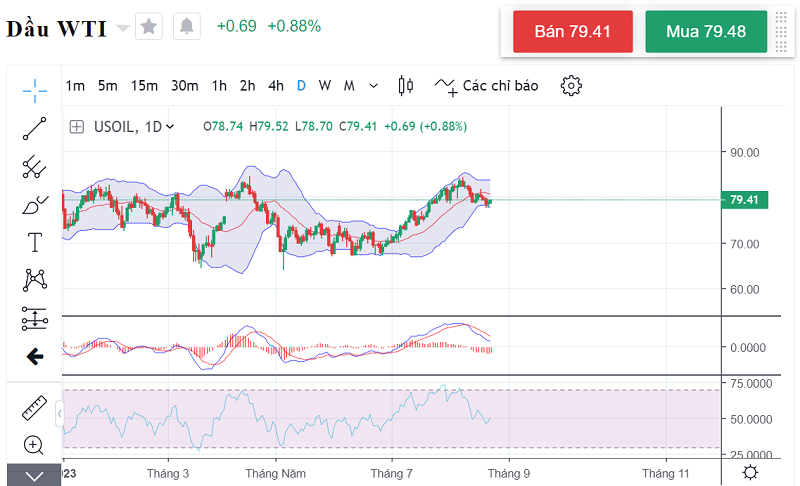800x486 pixels.
Task: Select the trend line drawing tool
Action: (35, 128)
